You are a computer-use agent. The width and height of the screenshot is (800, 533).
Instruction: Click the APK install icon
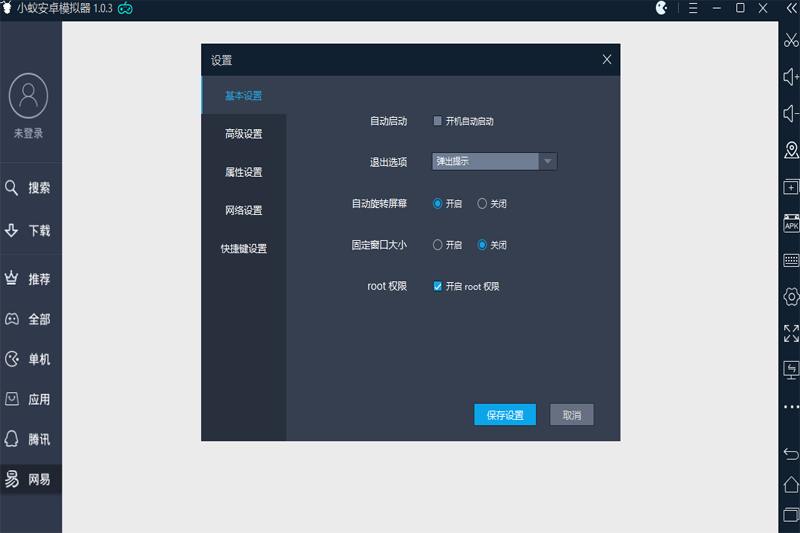[x=791, y=225]
